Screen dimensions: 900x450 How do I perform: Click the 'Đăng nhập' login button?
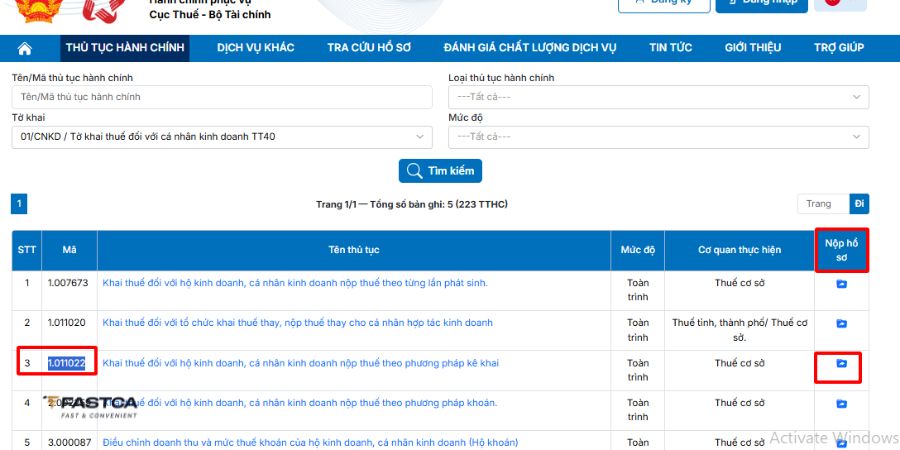[x=761, y=4]
